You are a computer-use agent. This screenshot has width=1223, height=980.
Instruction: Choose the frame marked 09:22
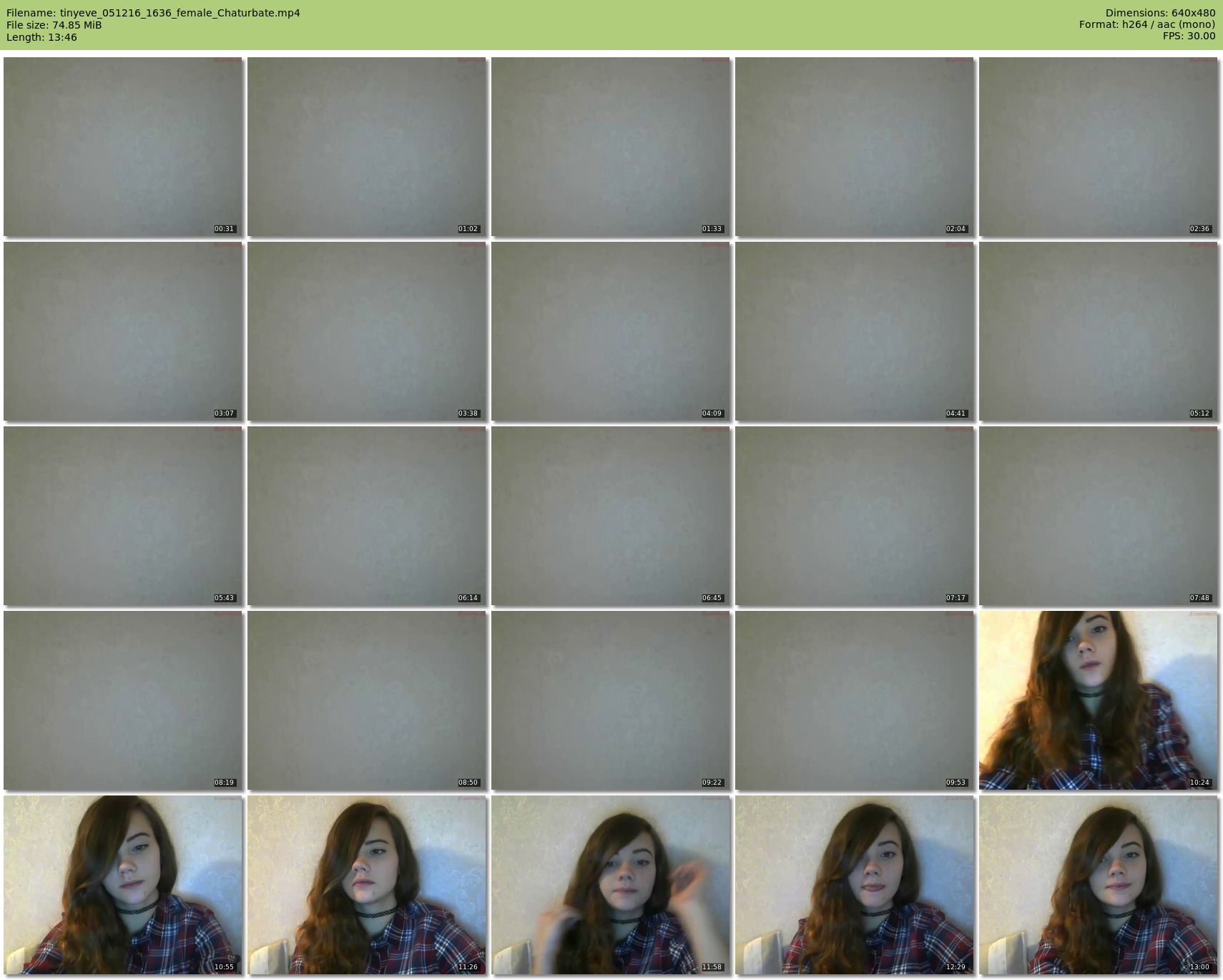pyautogui.click(x=611, y=700)
